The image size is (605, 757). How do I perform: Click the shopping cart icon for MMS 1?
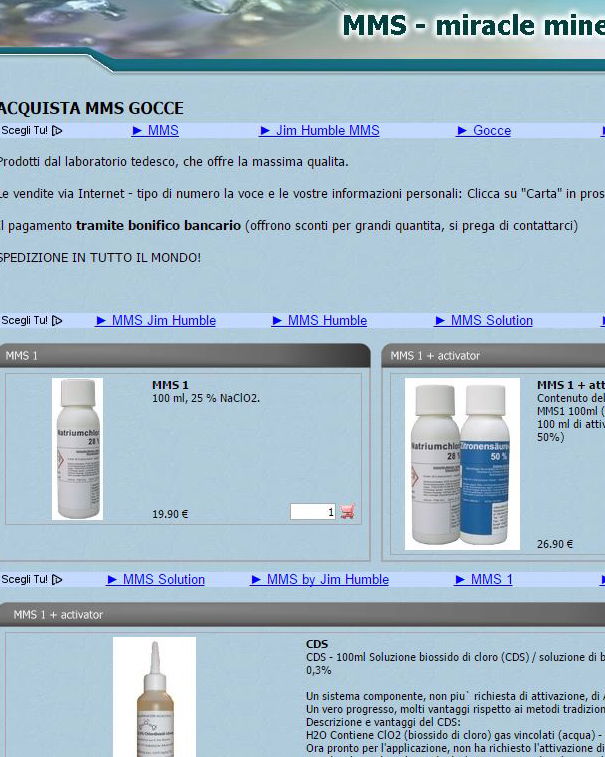[x=348, y=511]
